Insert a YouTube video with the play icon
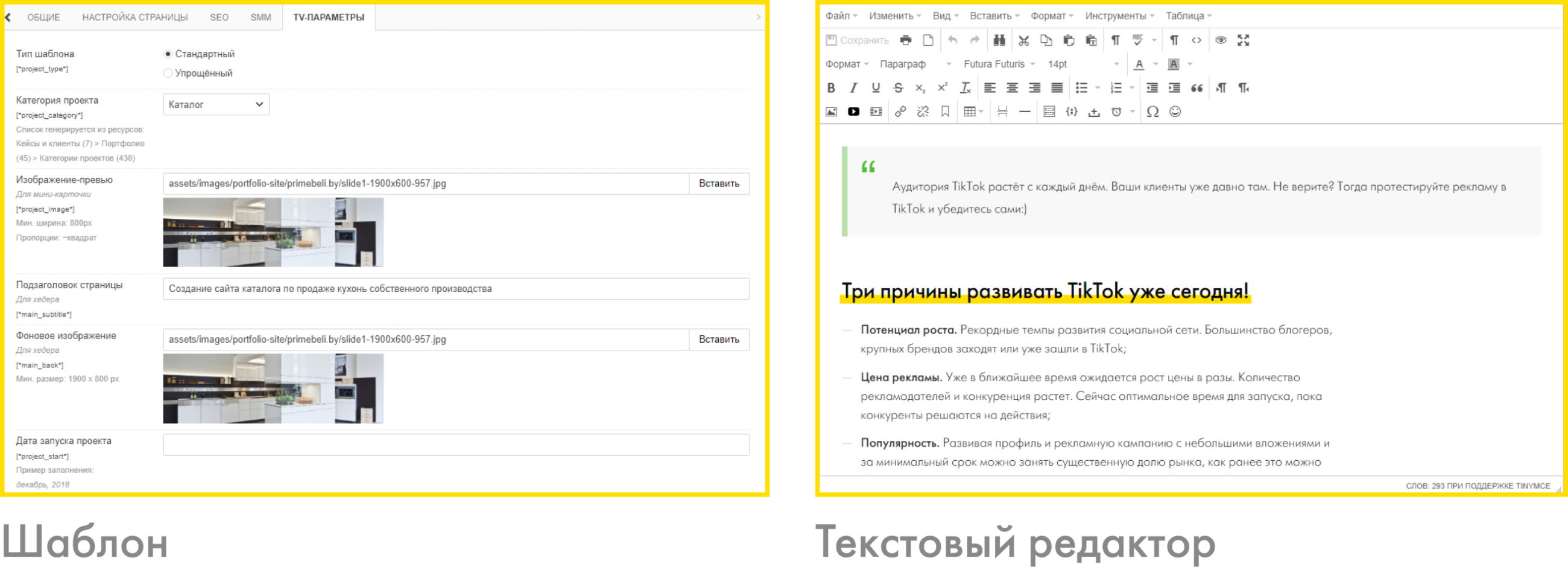The width and height of the screenshot is (1568, 573). coord(854,112)
